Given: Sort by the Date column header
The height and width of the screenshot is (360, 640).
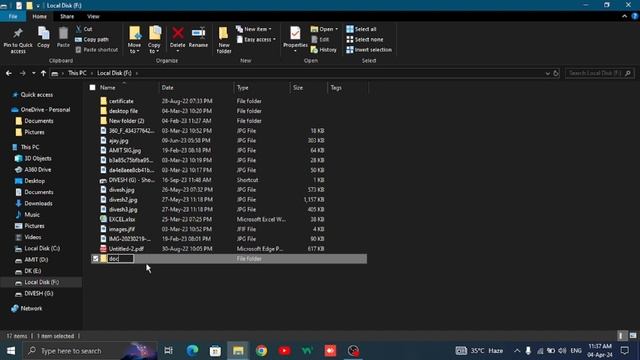Looking at the screenshot, I should point(167,87).
